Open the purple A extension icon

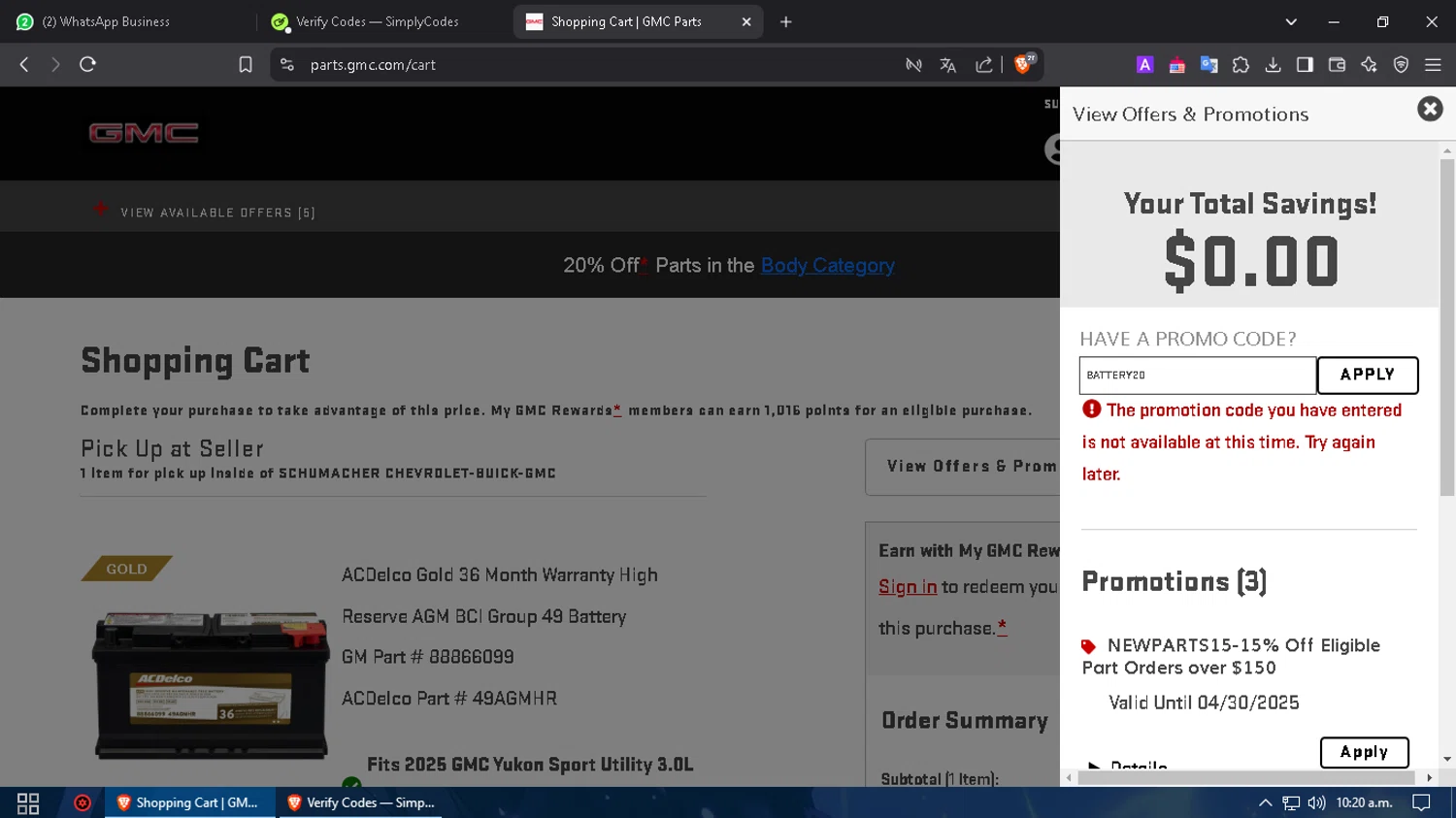pos(1145,65)
